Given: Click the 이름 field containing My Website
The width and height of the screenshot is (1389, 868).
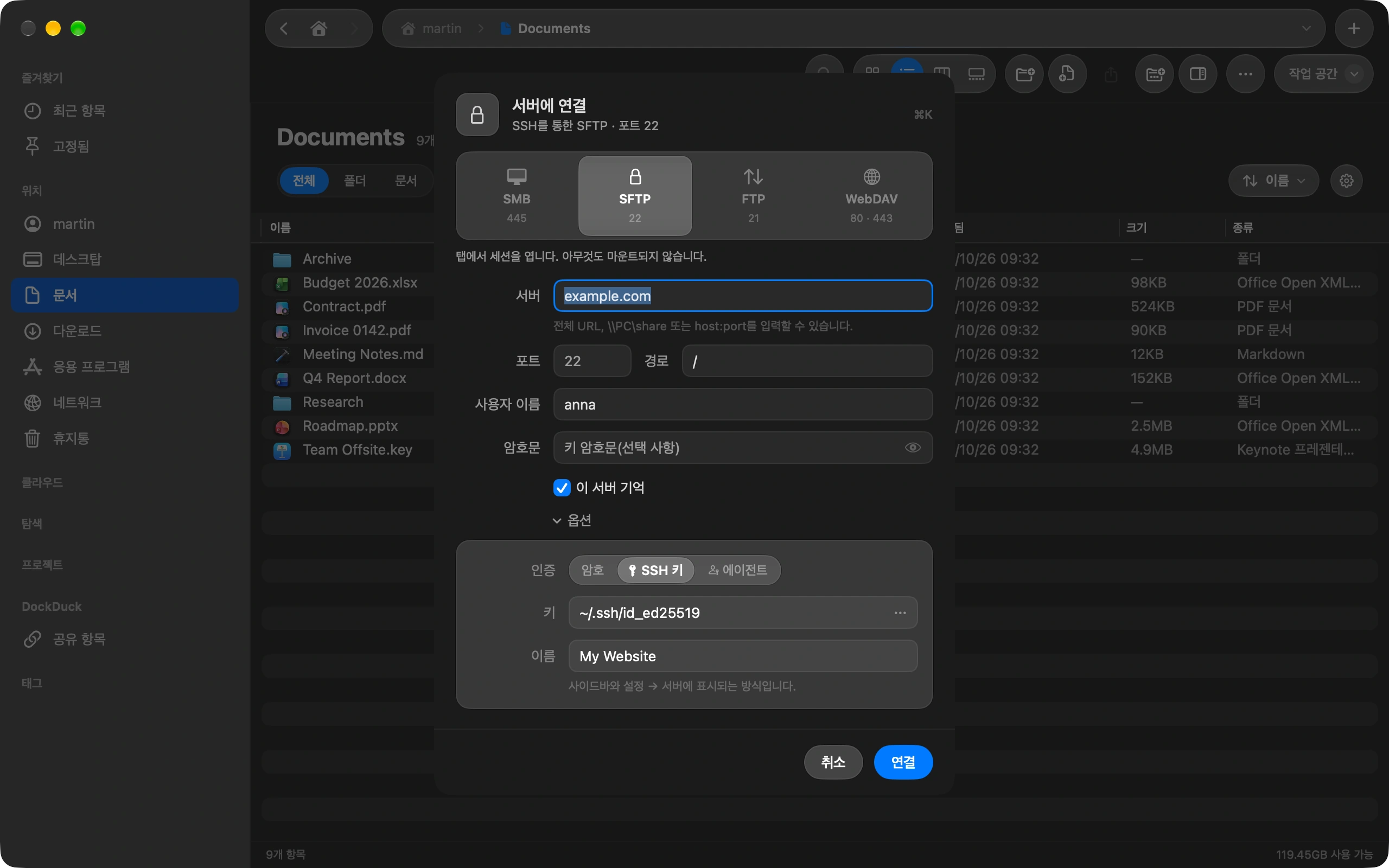Looking at the screenshot, I should click(x=743, y=655).
